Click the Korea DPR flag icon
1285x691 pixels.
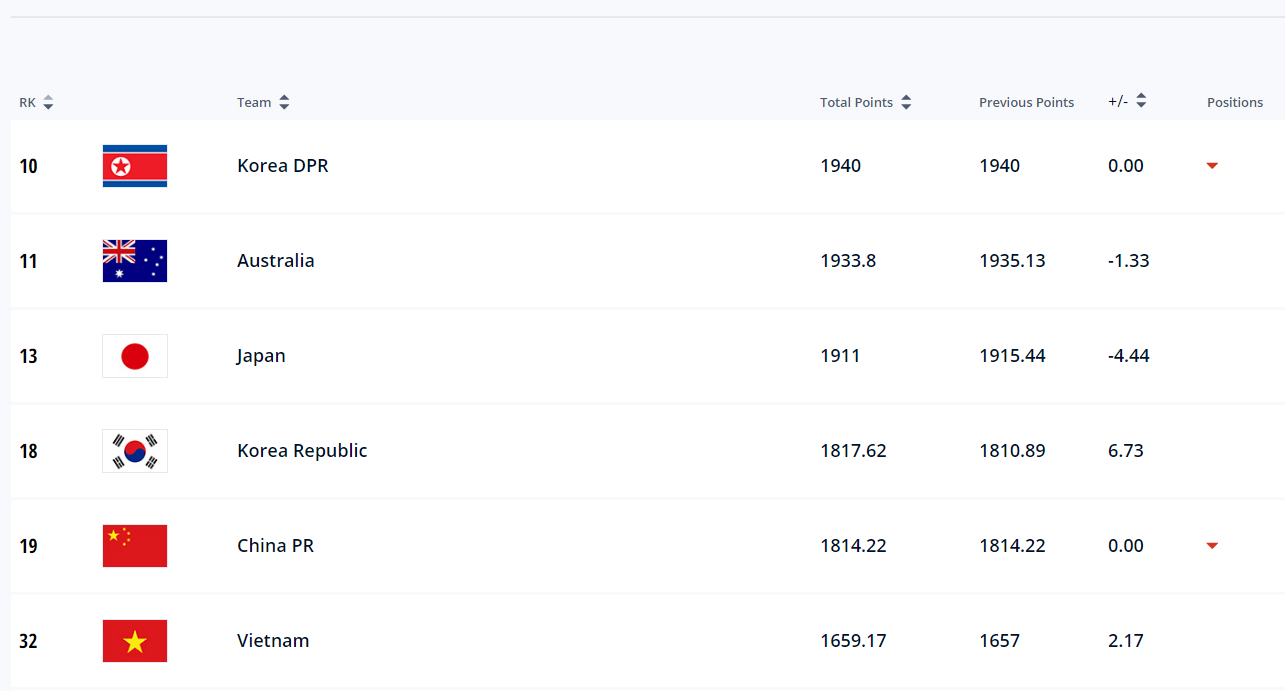pyautogui.click(x=135, y=166)
